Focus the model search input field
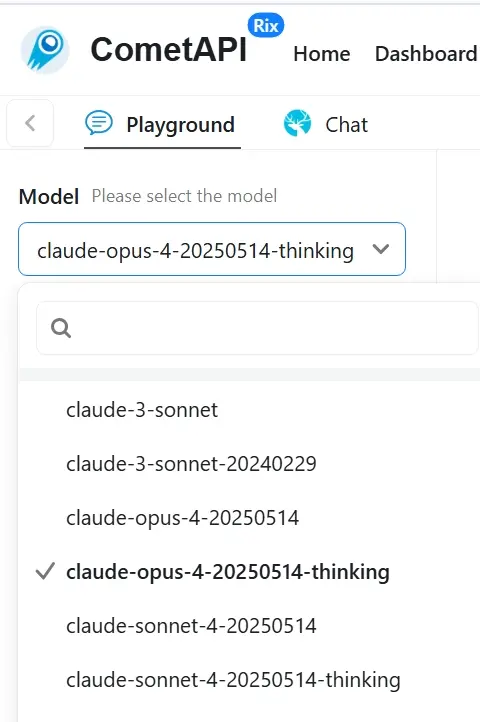 point(258,328)
